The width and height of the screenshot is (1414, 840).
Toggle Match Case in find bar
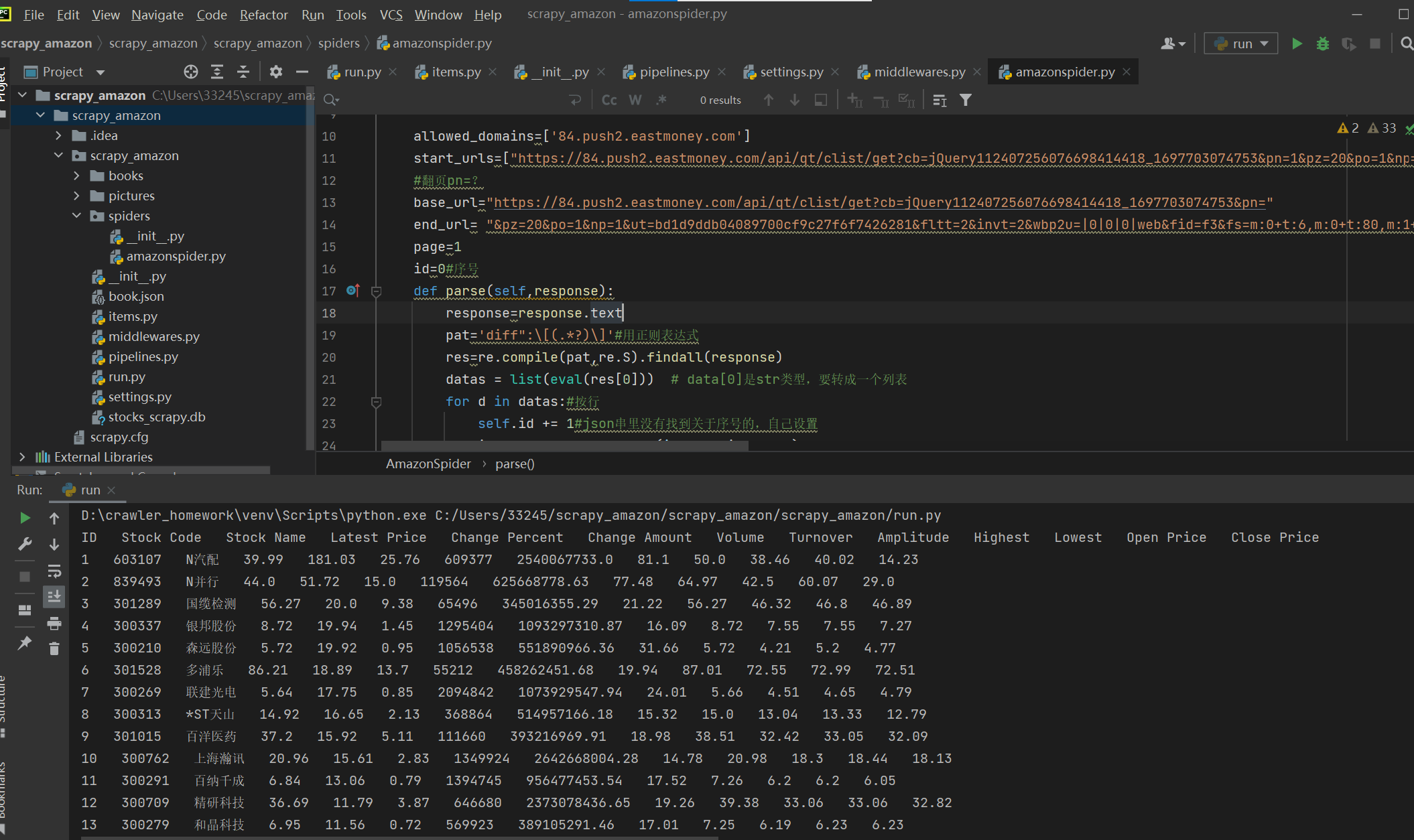tap(609, 100)
